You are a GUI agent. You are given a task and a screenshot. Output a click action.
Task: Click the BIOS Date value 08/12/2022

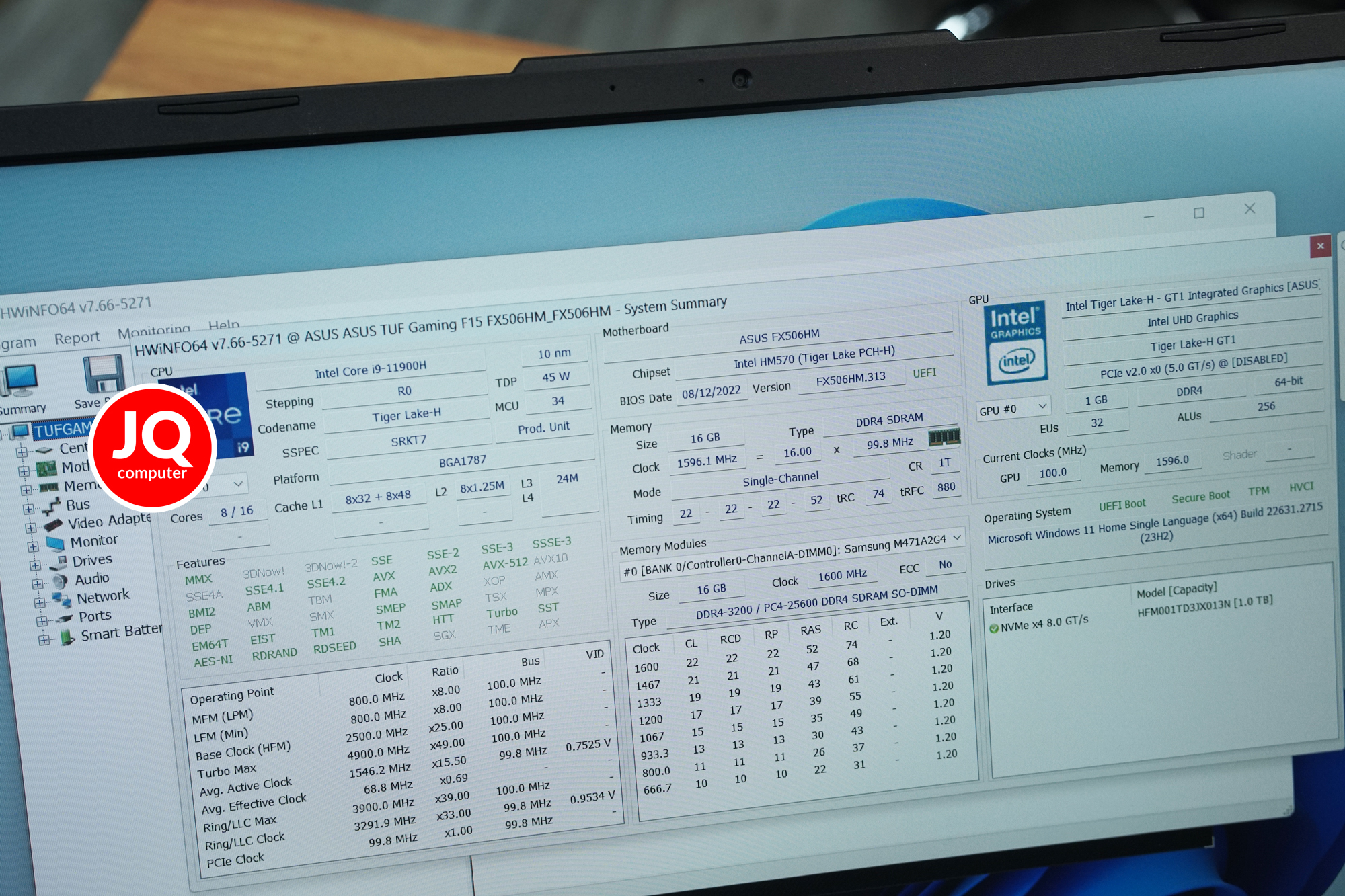711,393
